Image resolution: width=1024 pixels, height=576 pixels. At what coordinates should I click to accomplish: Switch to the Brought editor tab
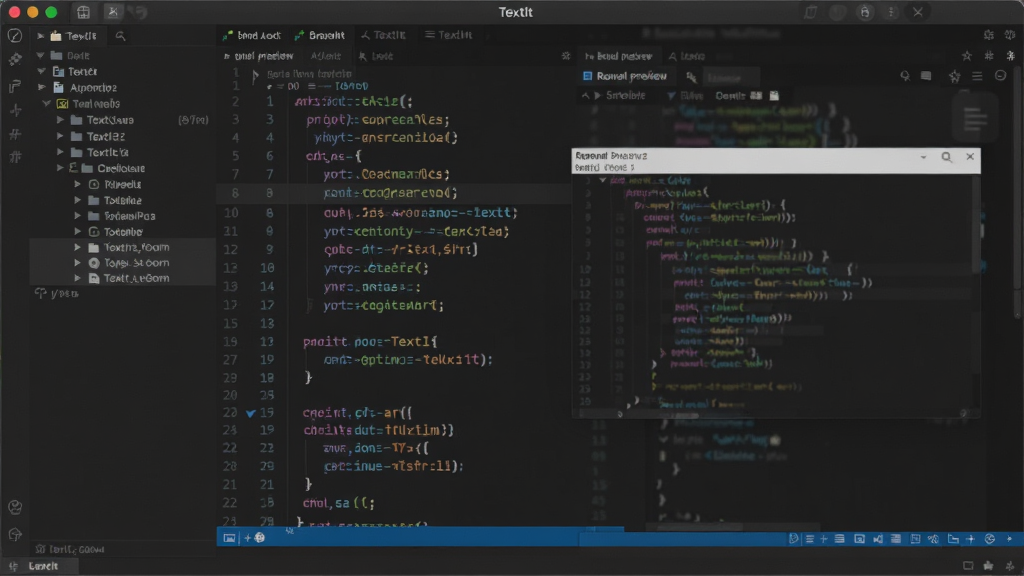coord(319,35)
